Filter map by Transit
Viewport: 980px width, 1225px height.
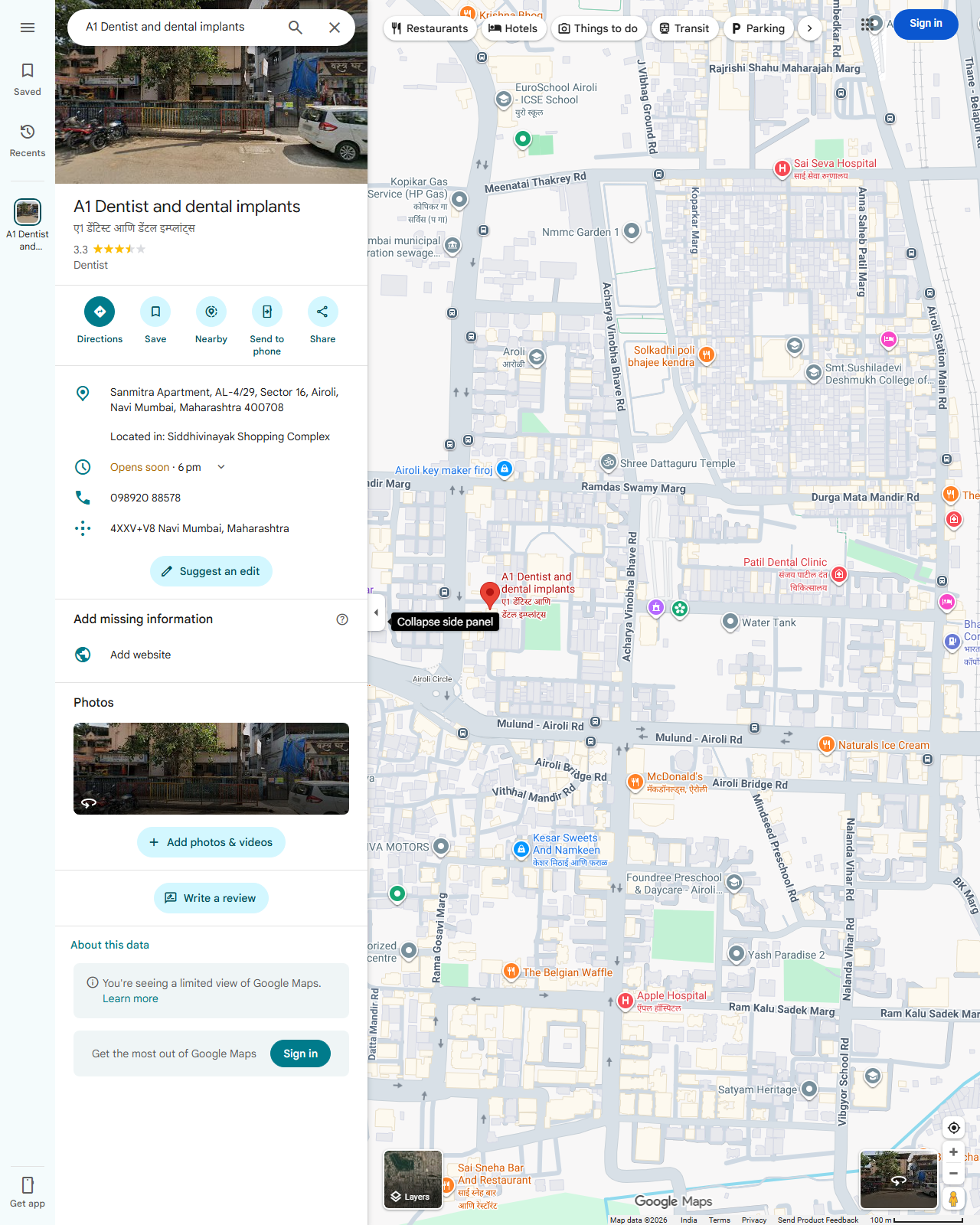click(x=684, y=28)
